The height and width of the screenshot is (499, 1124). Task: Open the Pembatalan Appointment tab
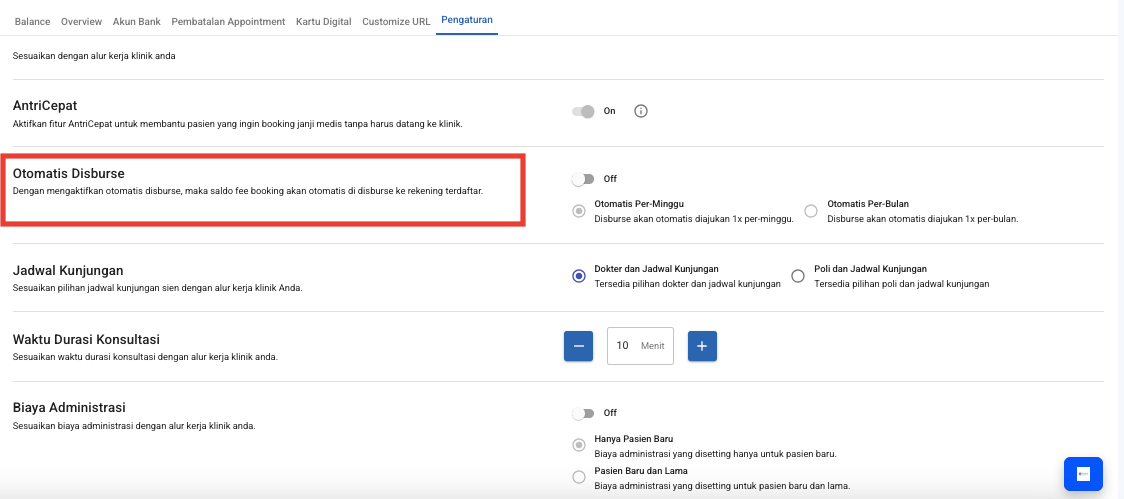[228, 21]
